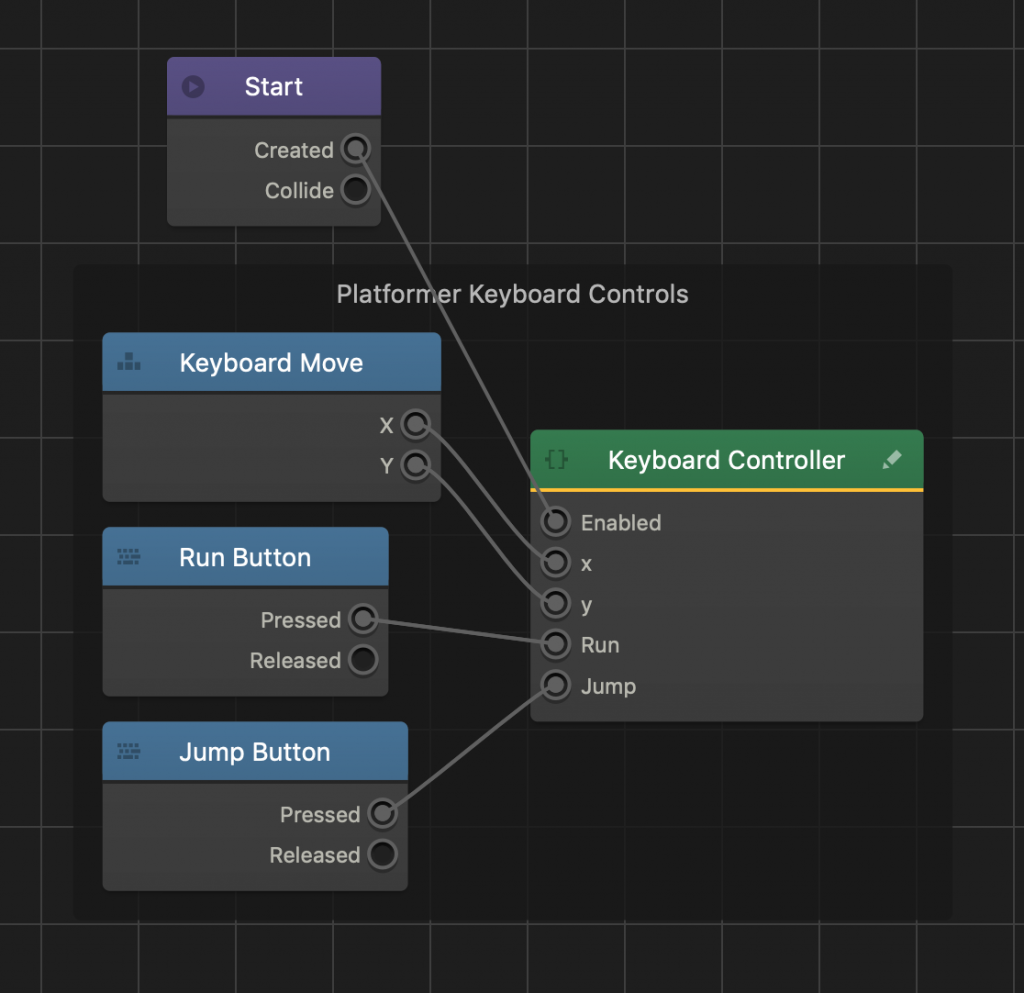This screenshot has width=1024, height=993.
Task: Click the Created output port on Start node
Action: coord(356,149)
